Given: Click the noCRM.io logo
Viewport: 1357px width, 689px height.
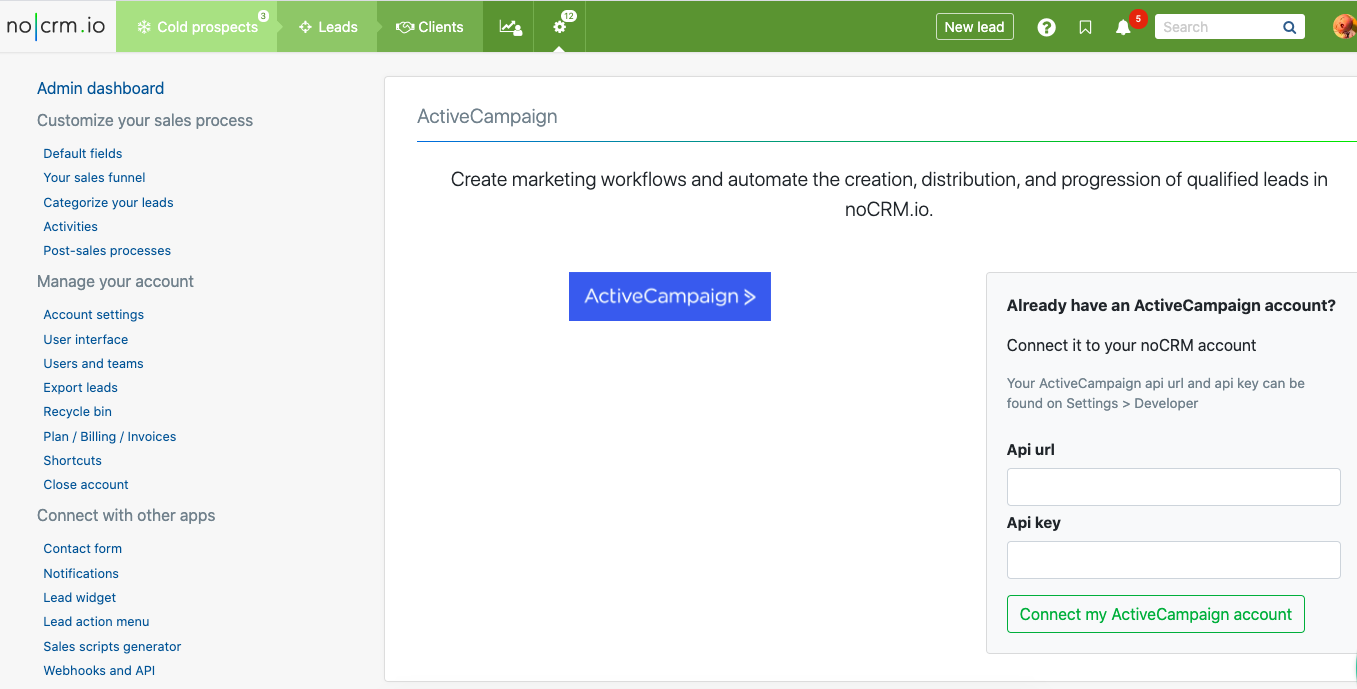Looking at the screenshot, I should coord(56,27).
